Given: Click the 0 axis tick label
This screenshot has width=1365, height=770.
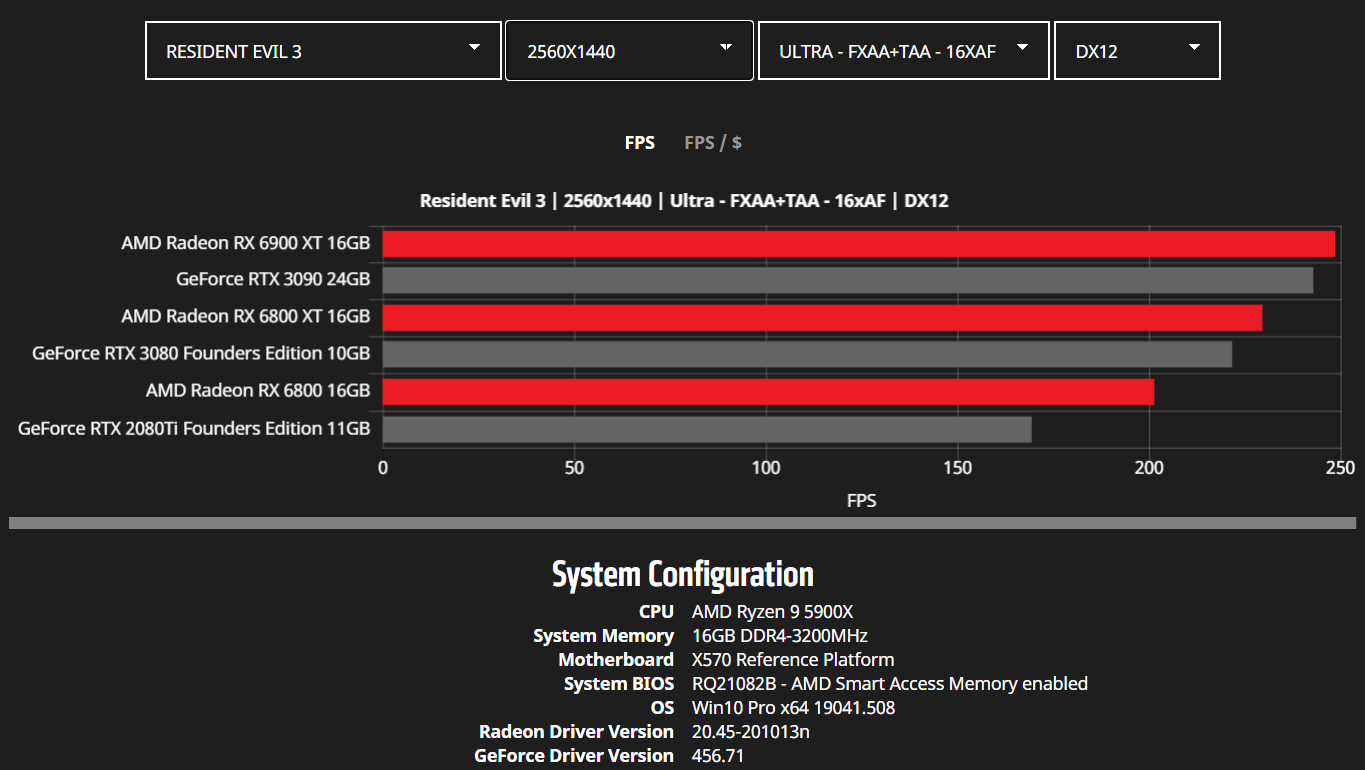Looking at the screenshot, I should coord(383,467).
